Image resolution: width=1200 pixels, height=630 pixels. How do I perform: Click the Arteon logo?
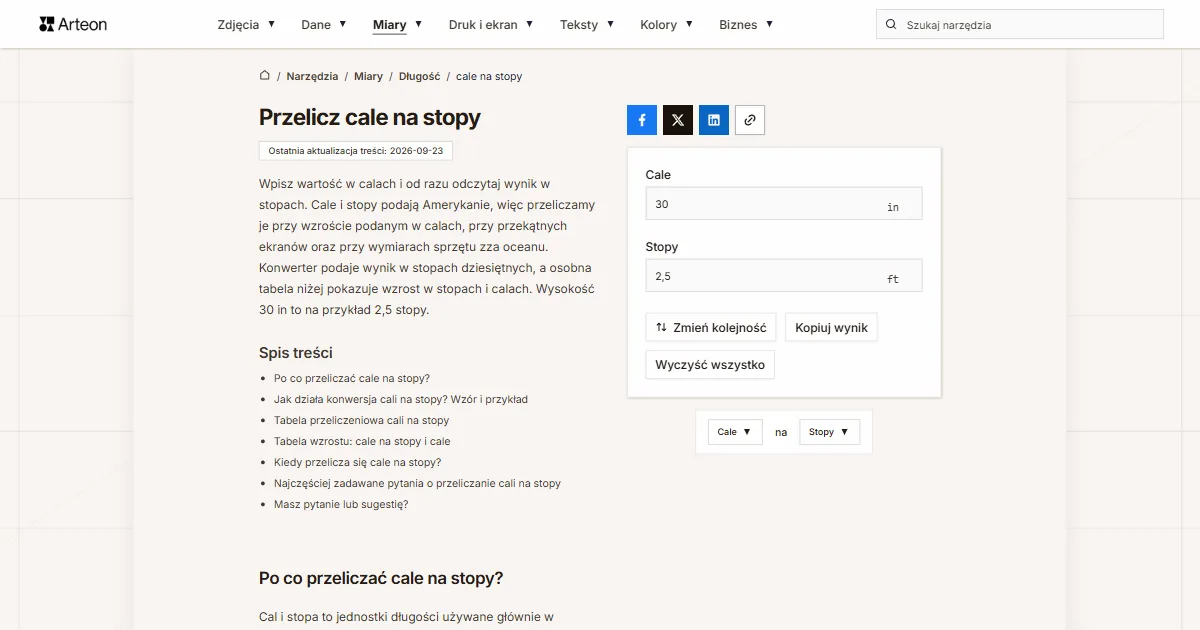(x=73, y=24)
